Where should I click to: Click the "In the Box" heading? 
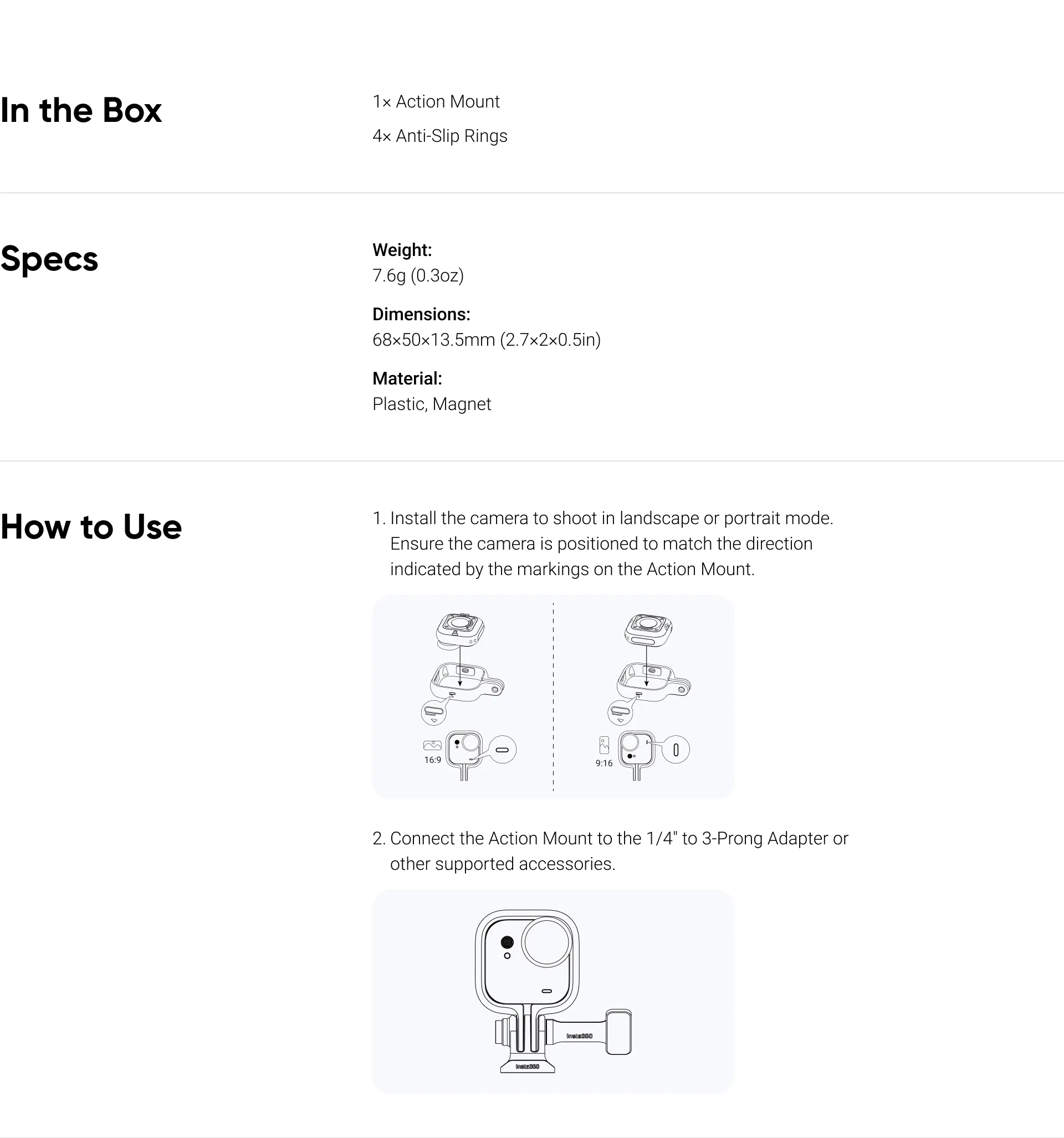point(81,110)
